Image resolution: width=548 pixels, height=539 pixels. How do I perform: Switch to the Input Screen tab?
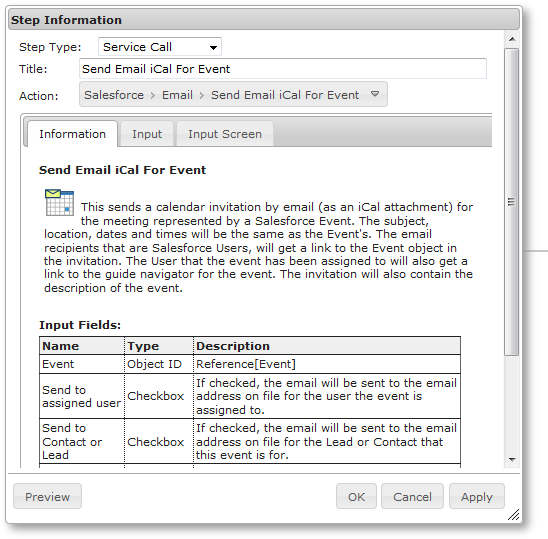[x=225, y=134]
